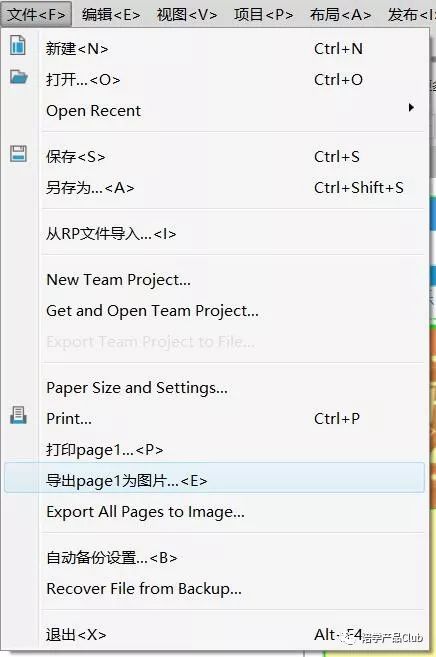Click the open folder icon

click(x=19, y=77)
